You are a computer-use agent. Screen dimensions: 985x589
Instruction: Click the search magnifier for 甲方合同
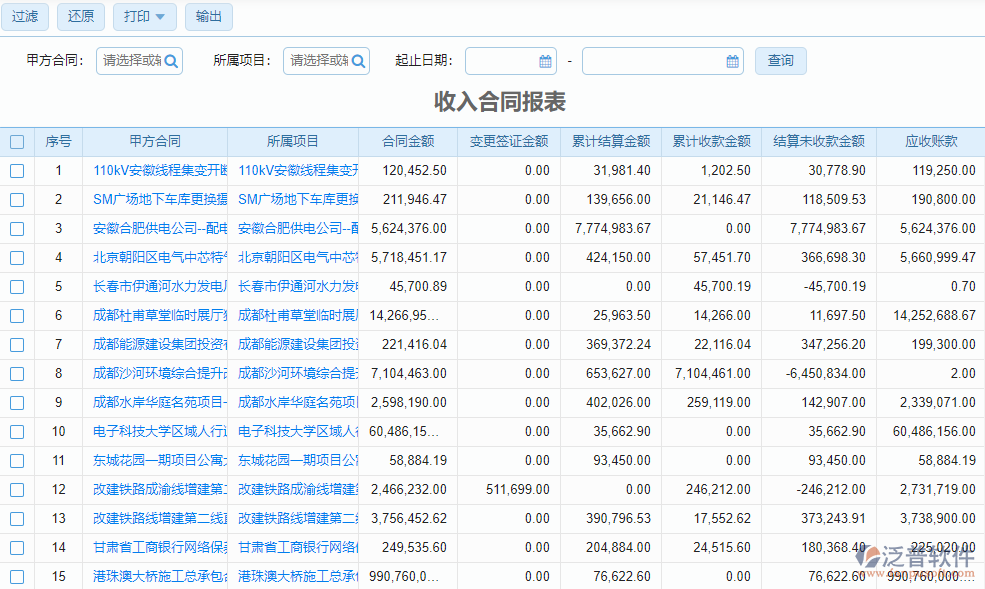click(171, 60)
